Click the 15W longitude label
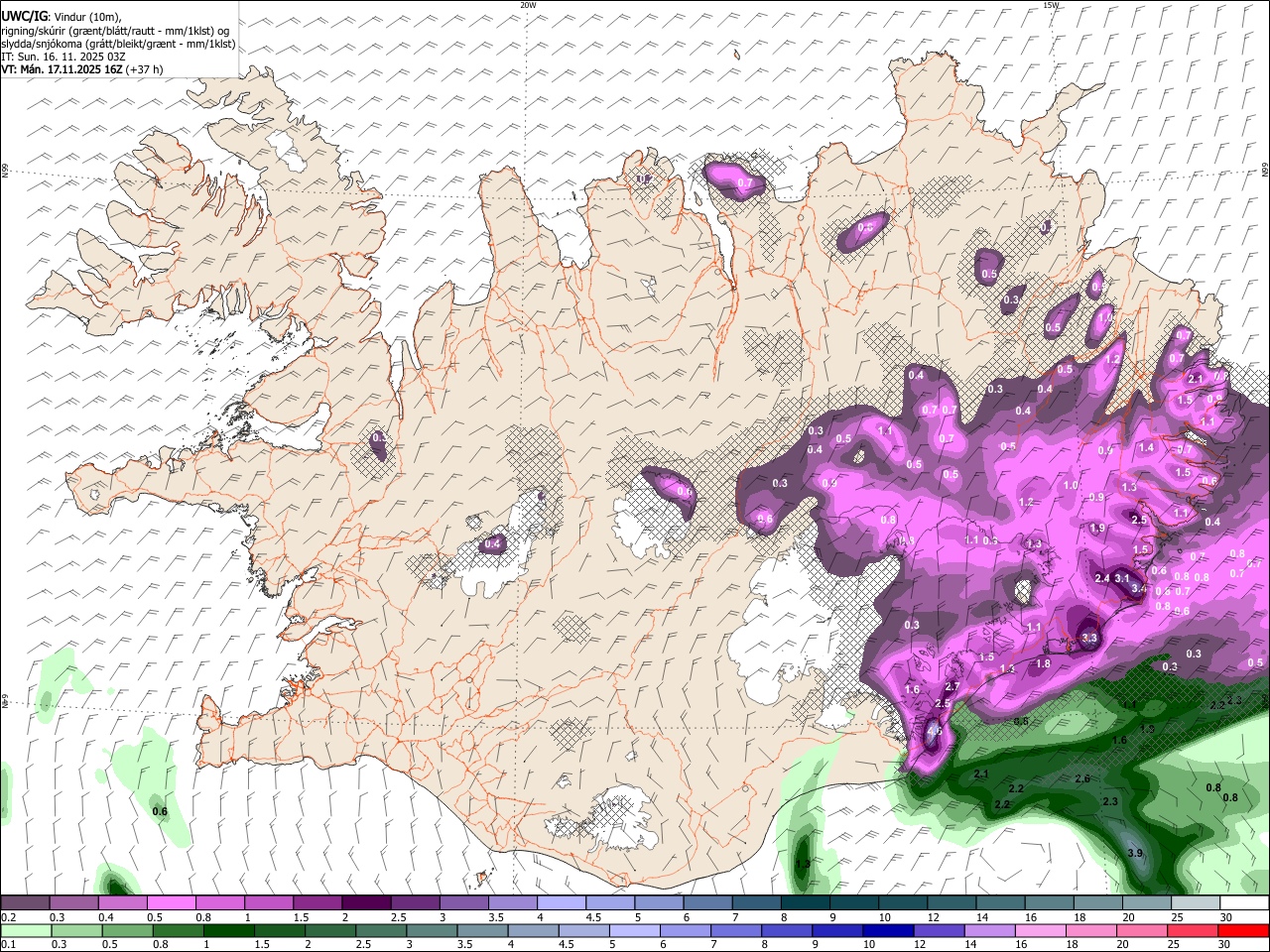 pos(1052,5)
